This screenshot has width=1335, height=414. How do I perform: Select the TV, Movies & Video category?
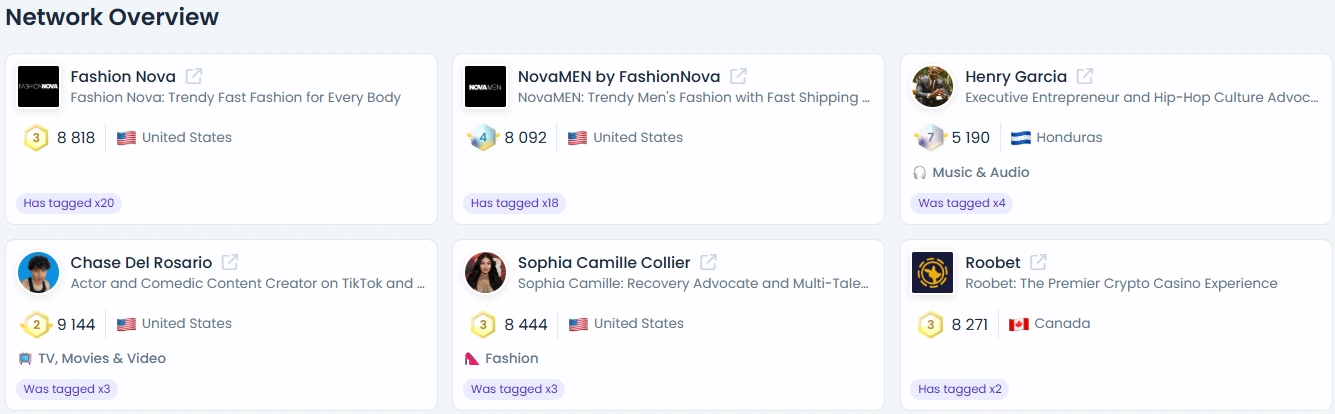pyautogui.click(x=92, y=358)
